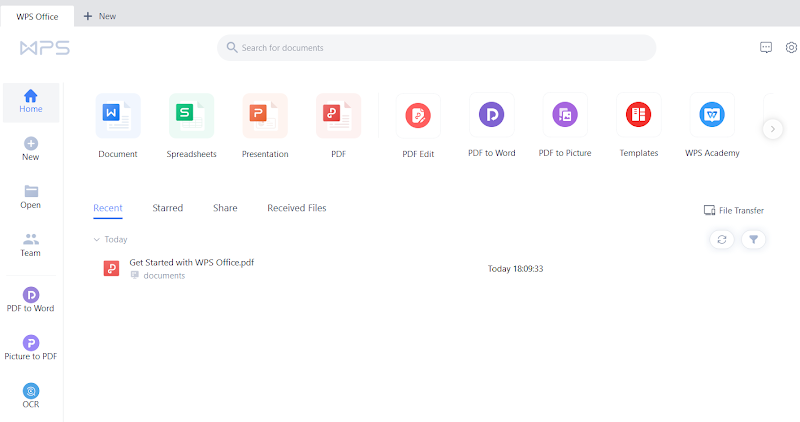
Task: Show more apps with right arrow
Action: [772, 129]
